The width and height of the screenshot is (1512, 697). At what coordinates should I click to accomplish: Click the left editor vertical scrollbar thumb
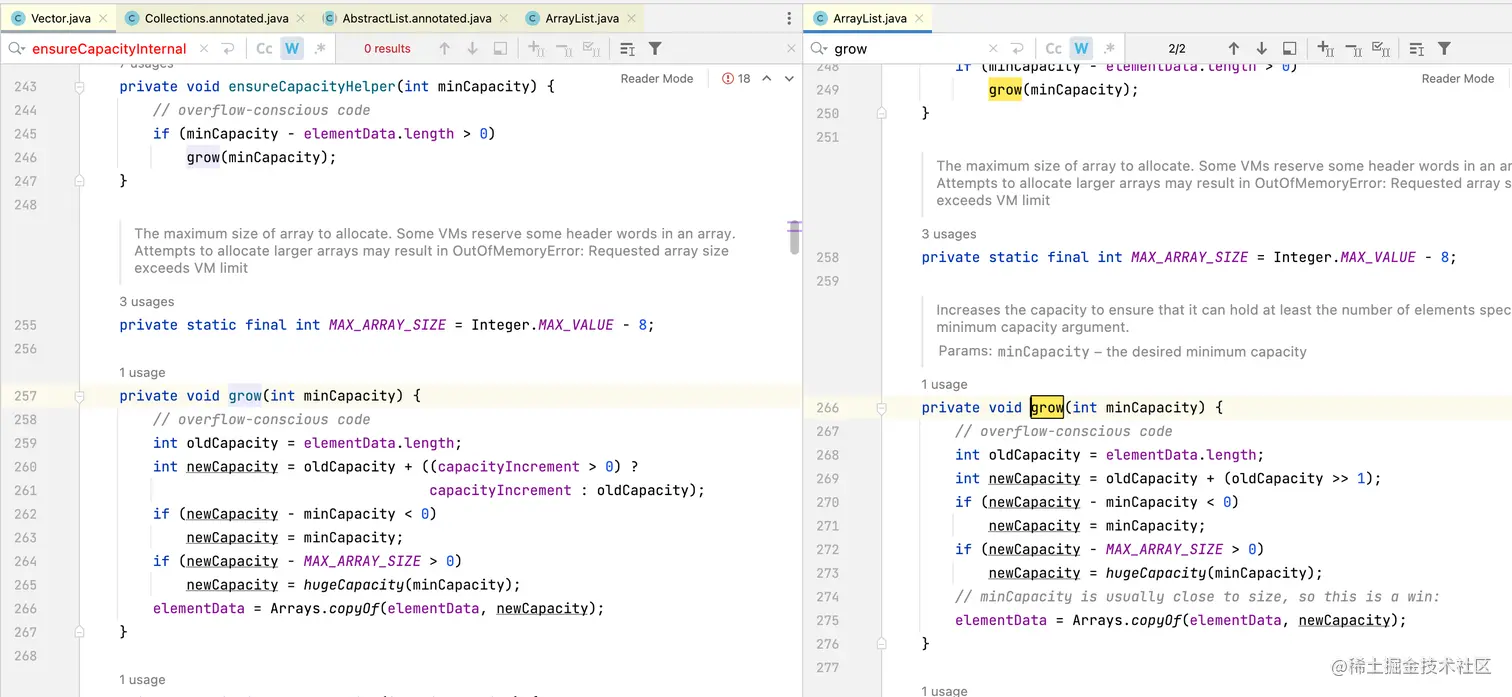(x=795, y=238)
